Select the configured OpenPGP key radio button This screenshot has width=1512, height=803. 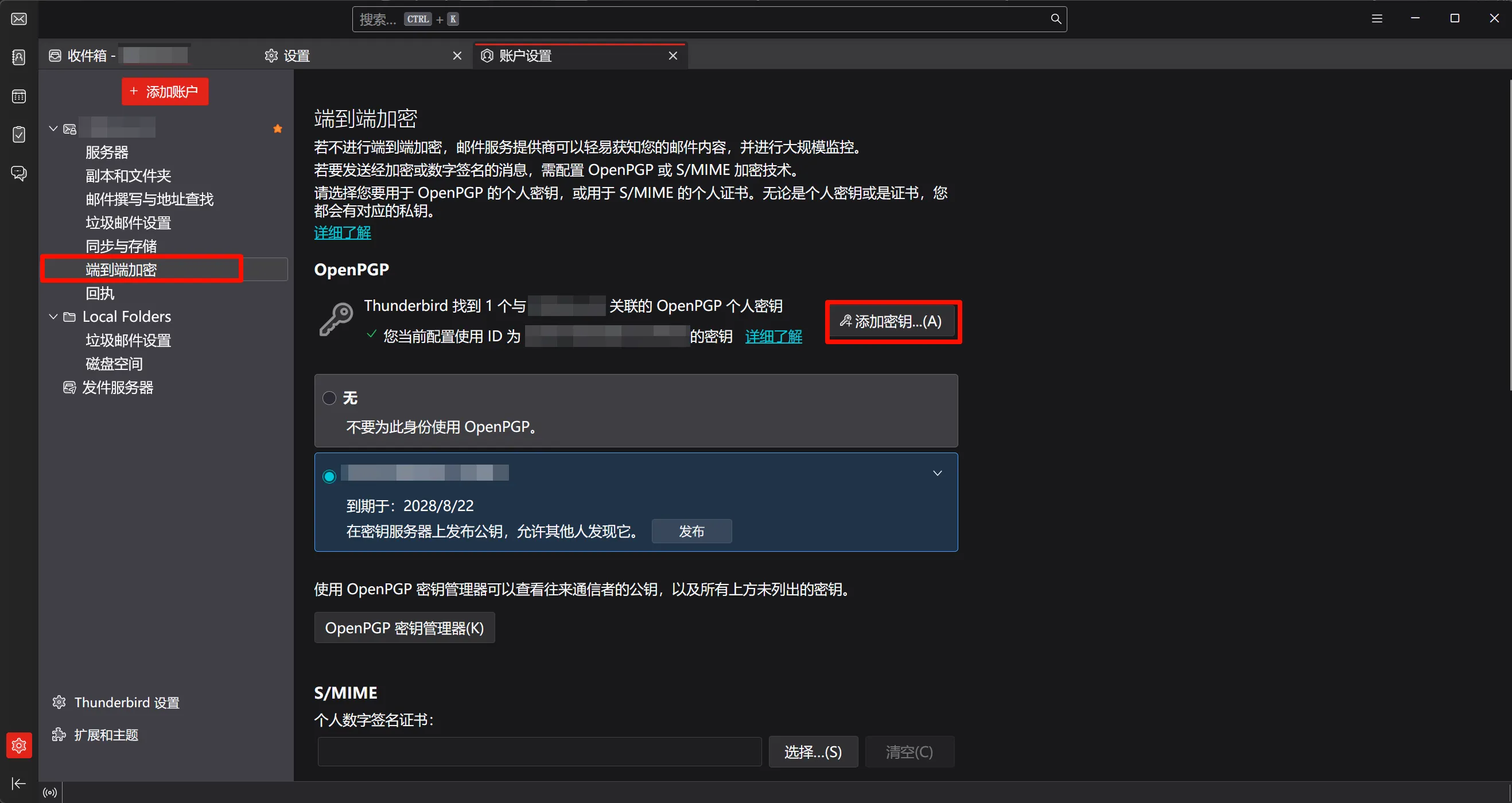point(329,475)
